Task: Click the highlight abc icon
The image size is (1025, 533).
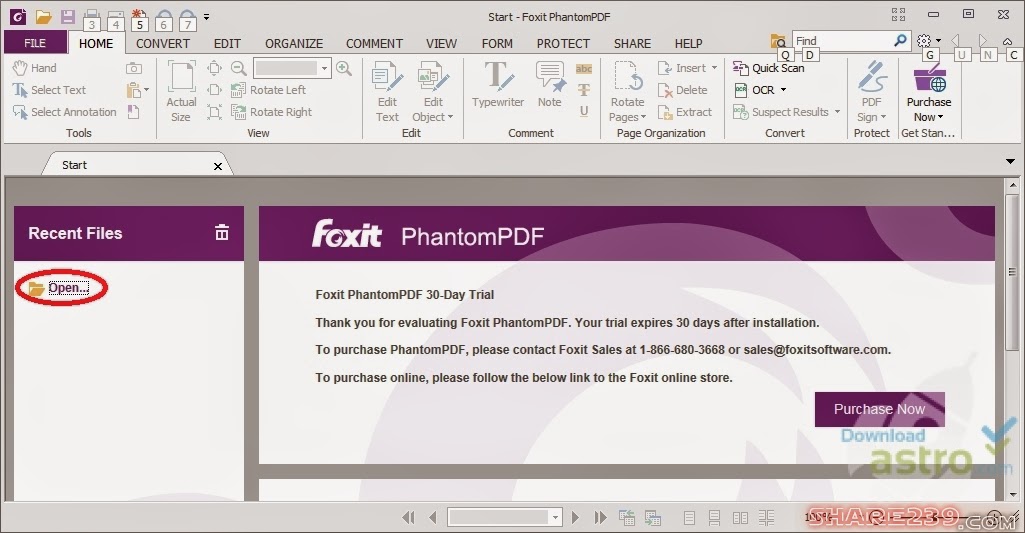Action: pos(584,68)
